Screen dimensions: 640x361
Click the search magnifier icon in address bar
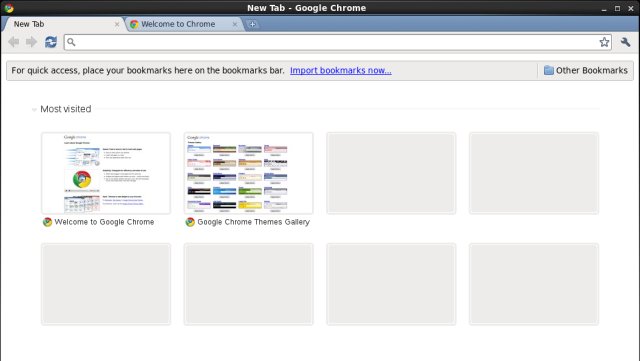71,42
